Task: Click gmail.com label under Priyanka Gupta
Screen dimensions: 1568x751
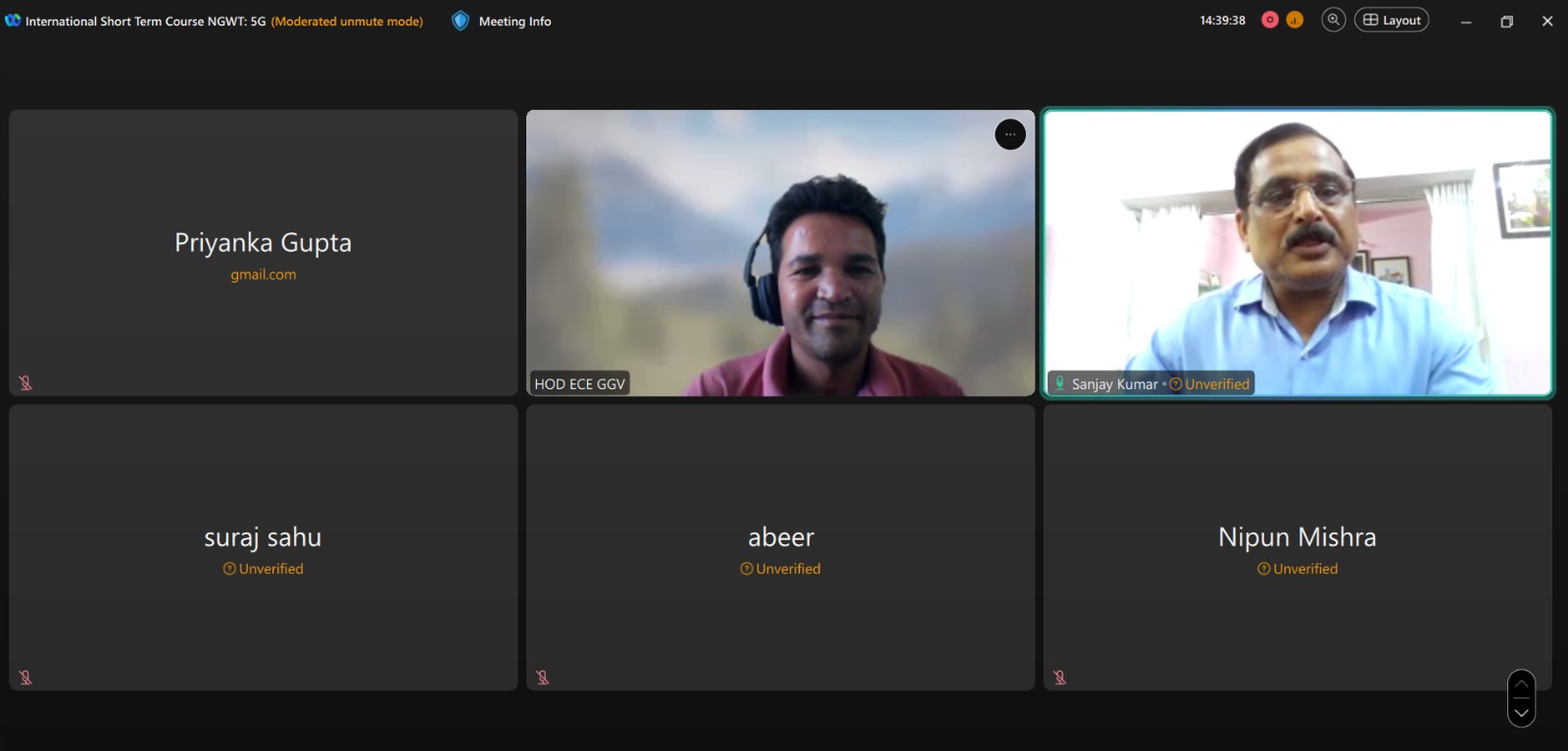Action: tap(263, 275)
